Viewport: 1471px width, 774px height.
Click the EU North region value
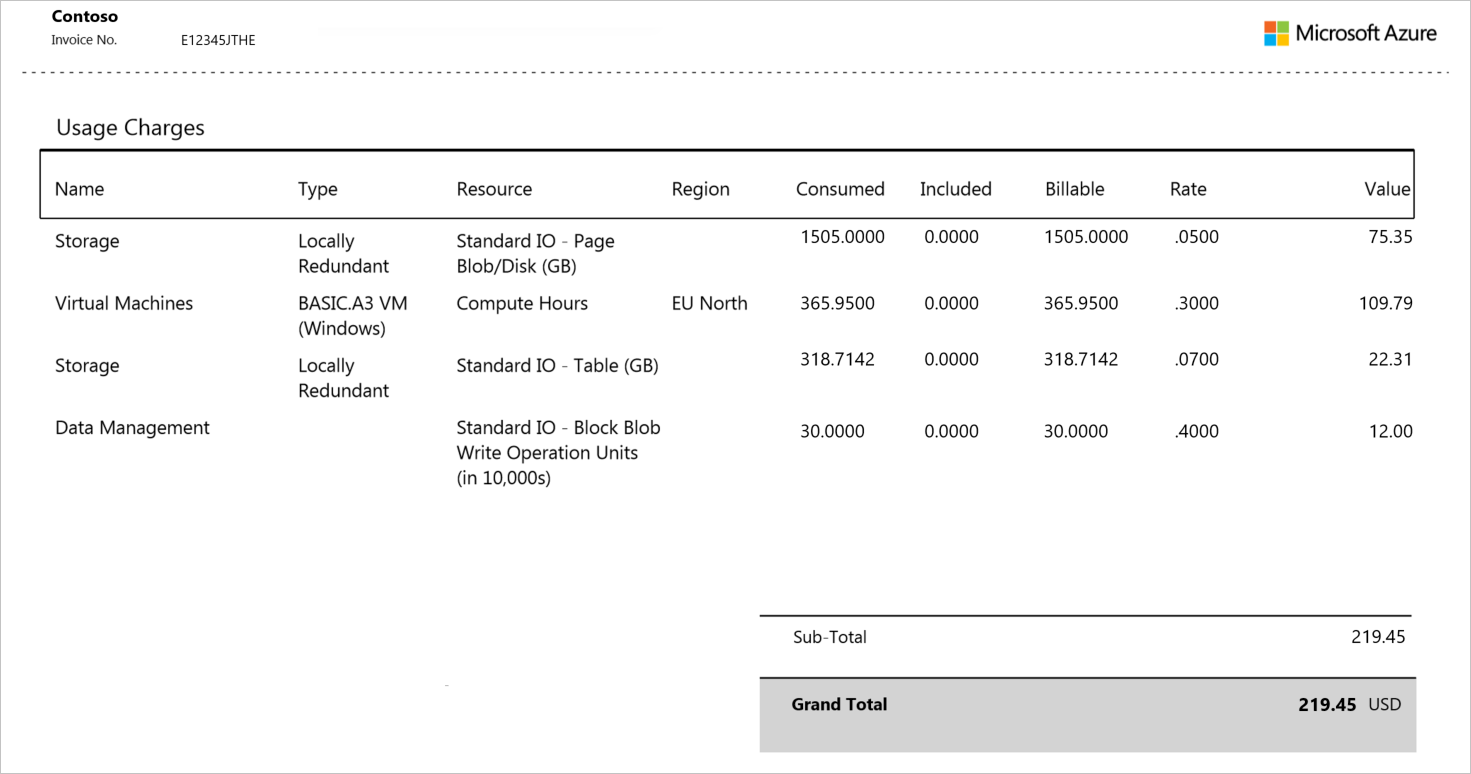(x=710, y=303)
